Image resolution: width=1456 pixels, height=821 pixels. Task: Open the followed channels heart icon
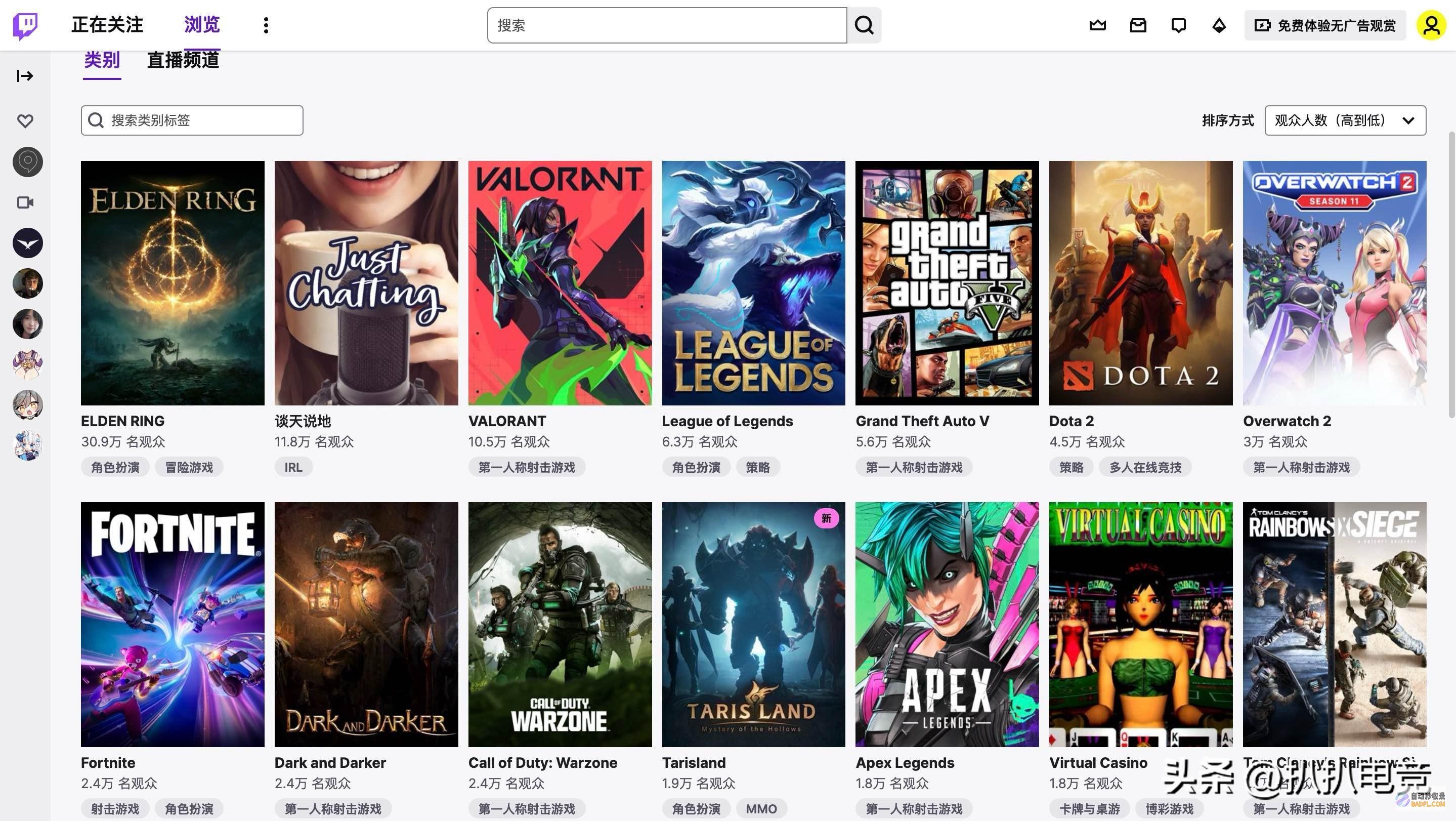pos(25,120)
